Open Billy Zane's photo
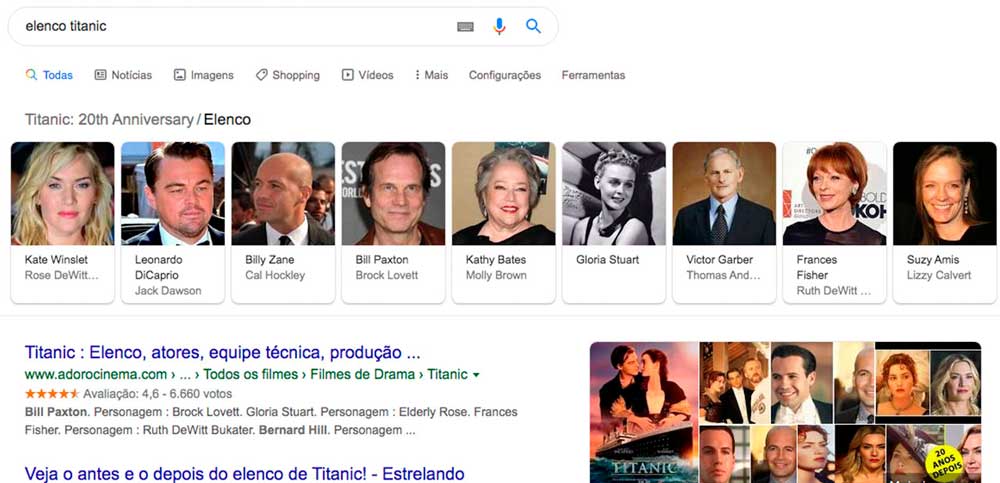This screenshot has width=1000, height=483. point(283,193)
